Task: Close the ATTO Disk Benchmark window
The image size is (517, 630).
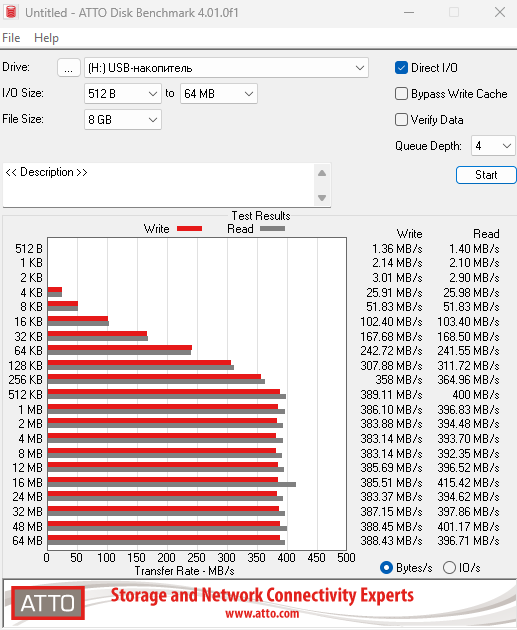Action: (x=500, y=12)
